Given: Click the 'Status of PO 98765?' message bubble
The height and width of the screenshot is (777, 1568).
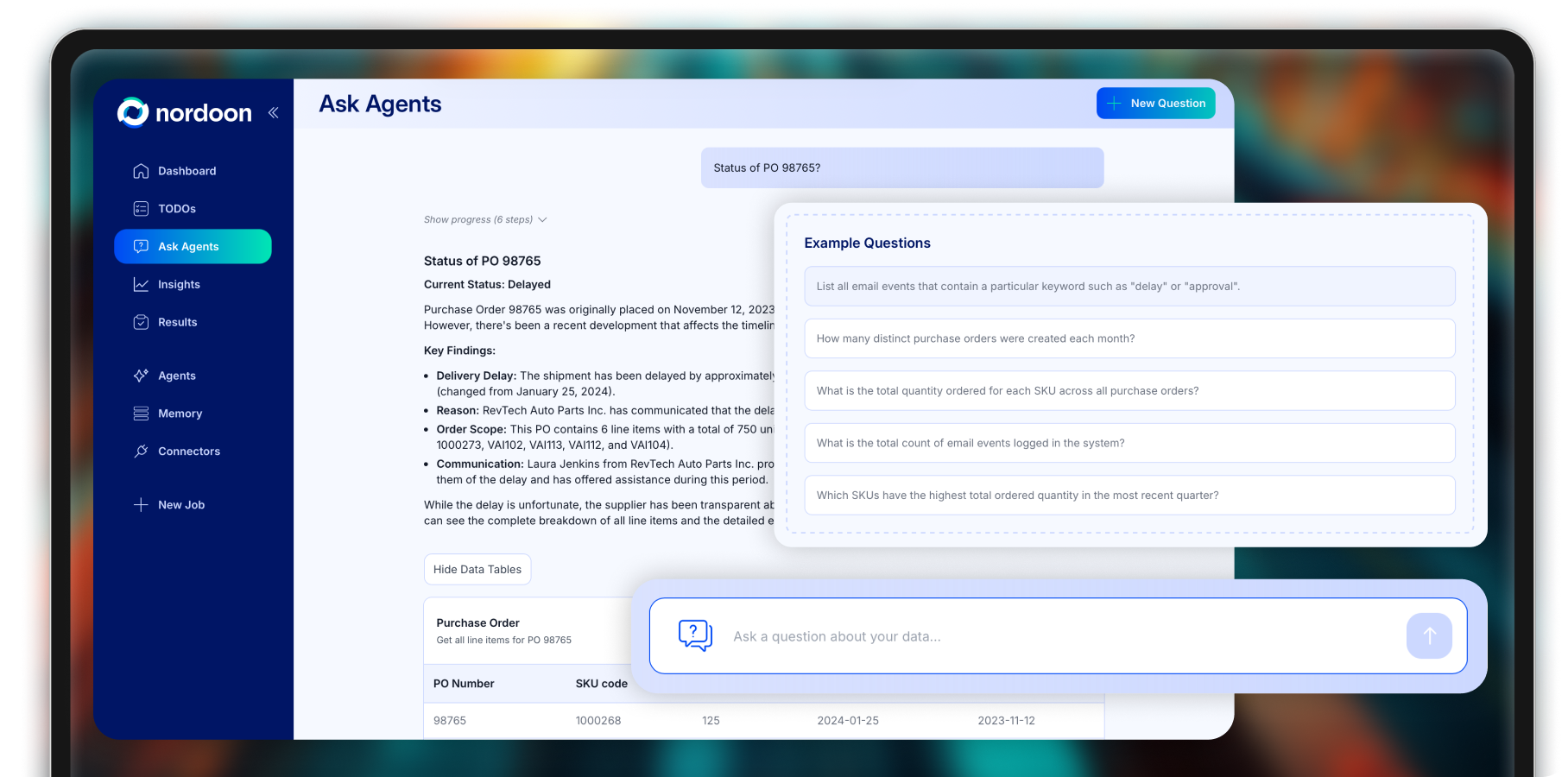Looking at the screenshot, I should [x=902, y=167].
